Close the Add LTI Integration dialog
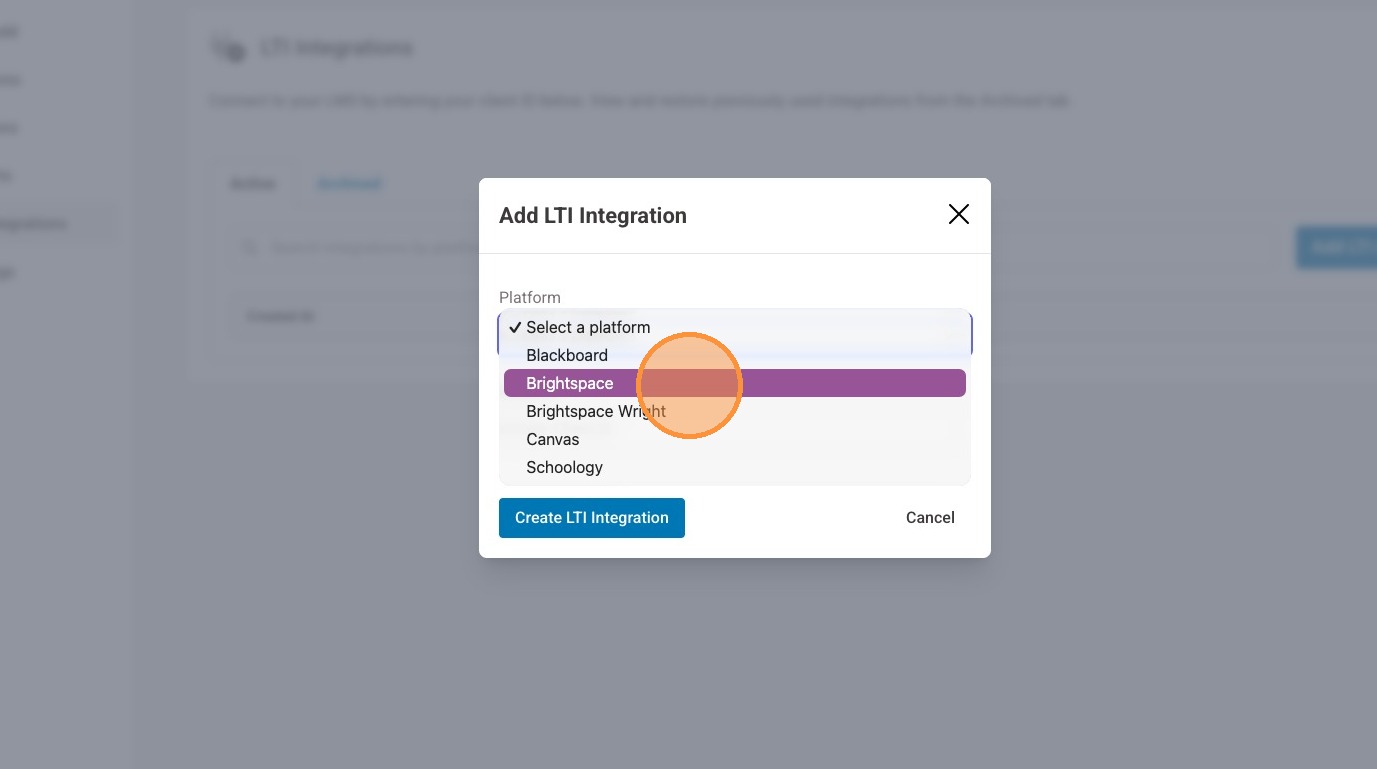 pos(958,214)
